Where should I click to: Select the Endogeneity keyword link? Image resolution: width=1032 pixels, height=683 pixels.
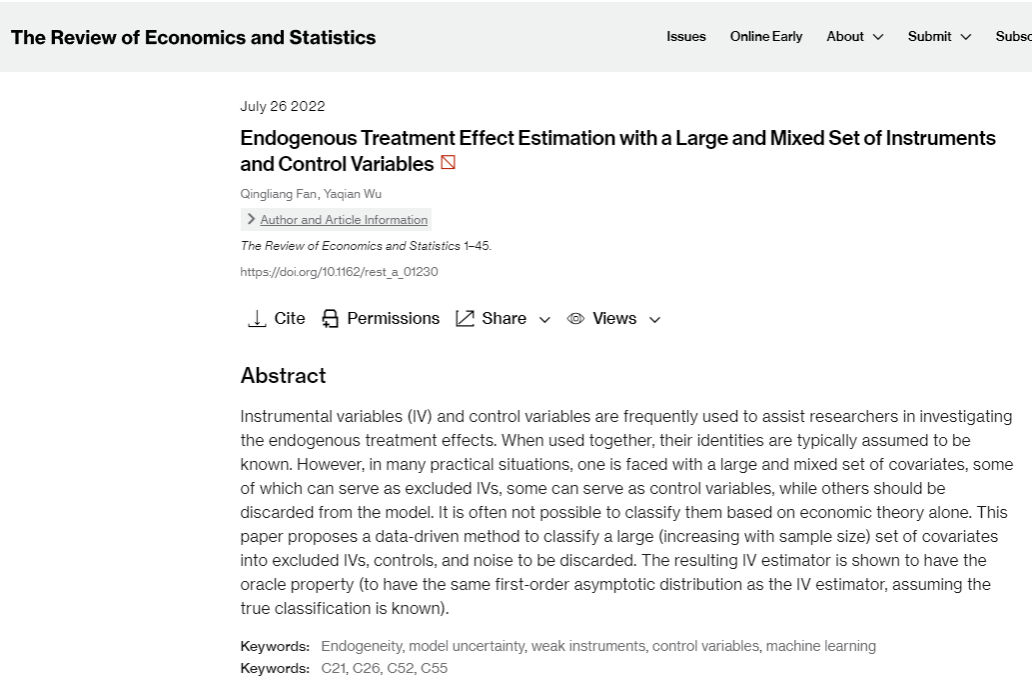(362, 647)
